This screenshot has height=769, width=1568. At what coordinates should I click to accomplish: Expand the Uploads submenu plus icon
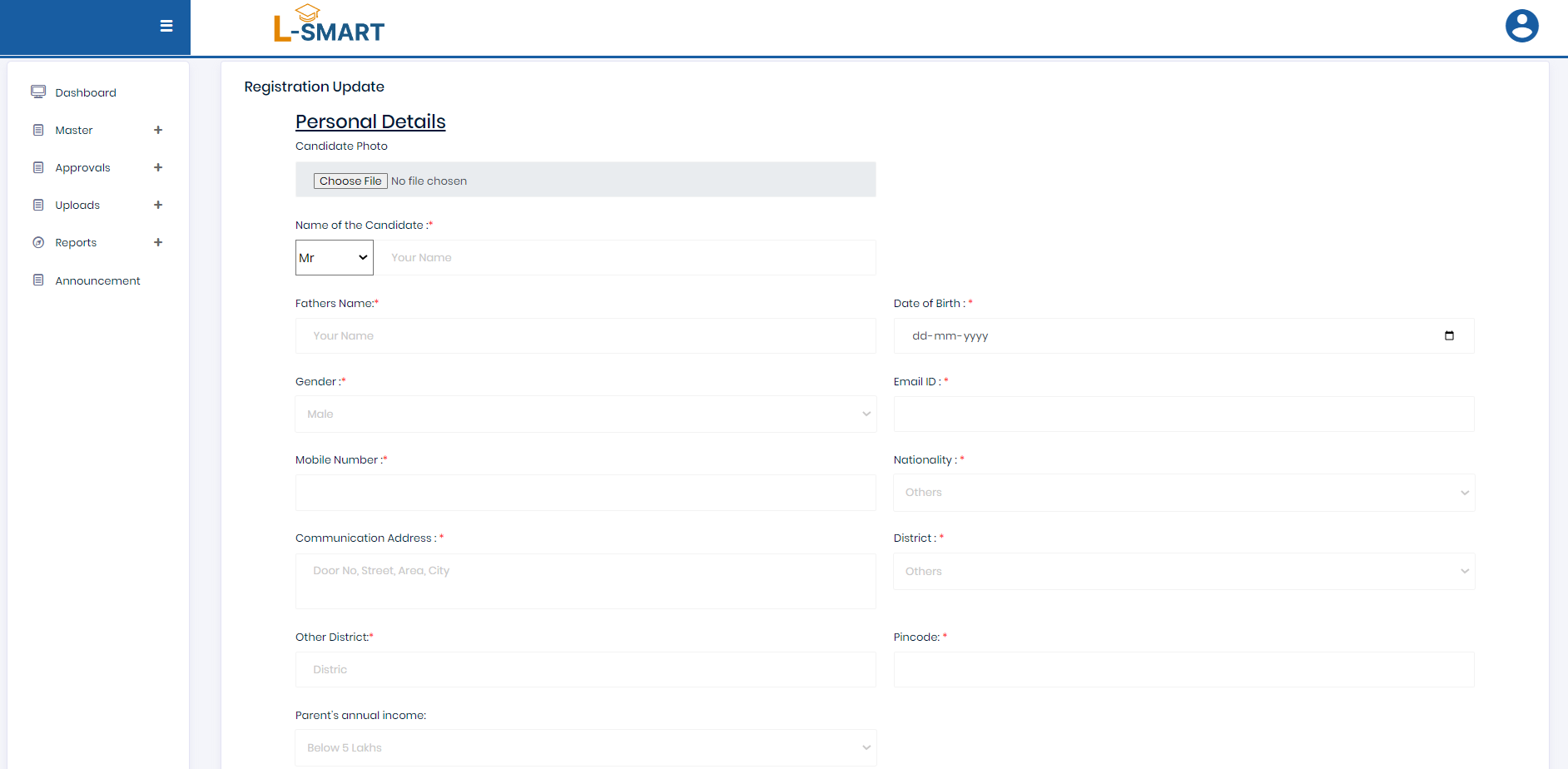point(158,205)
